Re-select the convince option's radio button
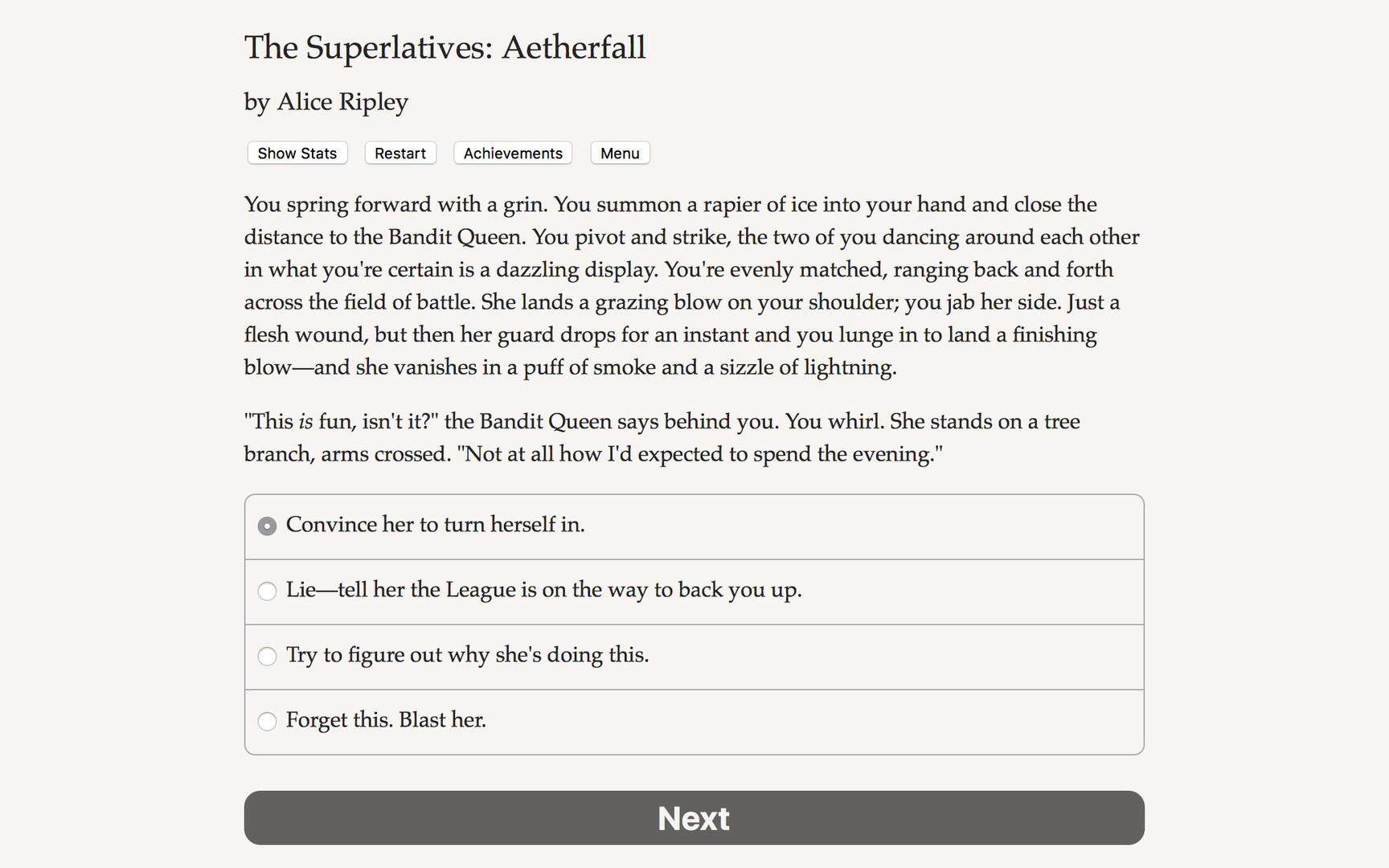Image resolution: width=1389 pixels, height=868 pixels. [x=266, y=526]
